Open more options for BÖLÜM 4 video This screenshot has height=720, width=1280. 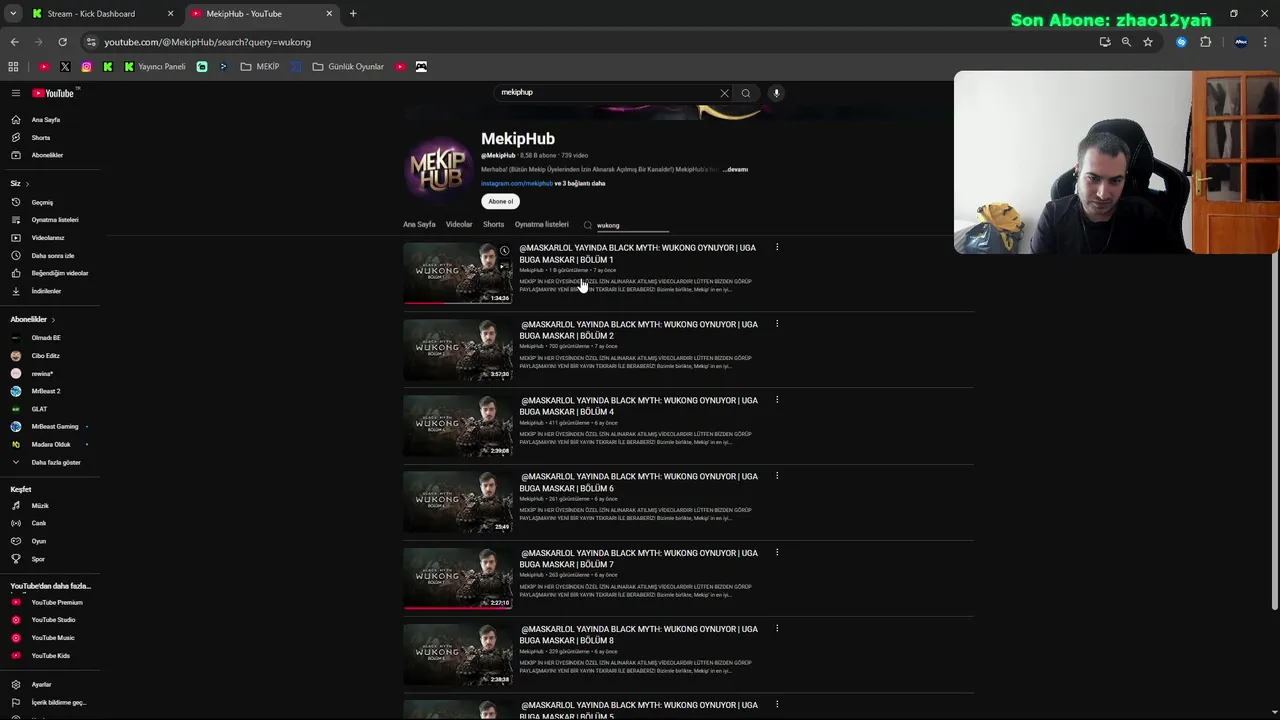[x=777, y=400]
